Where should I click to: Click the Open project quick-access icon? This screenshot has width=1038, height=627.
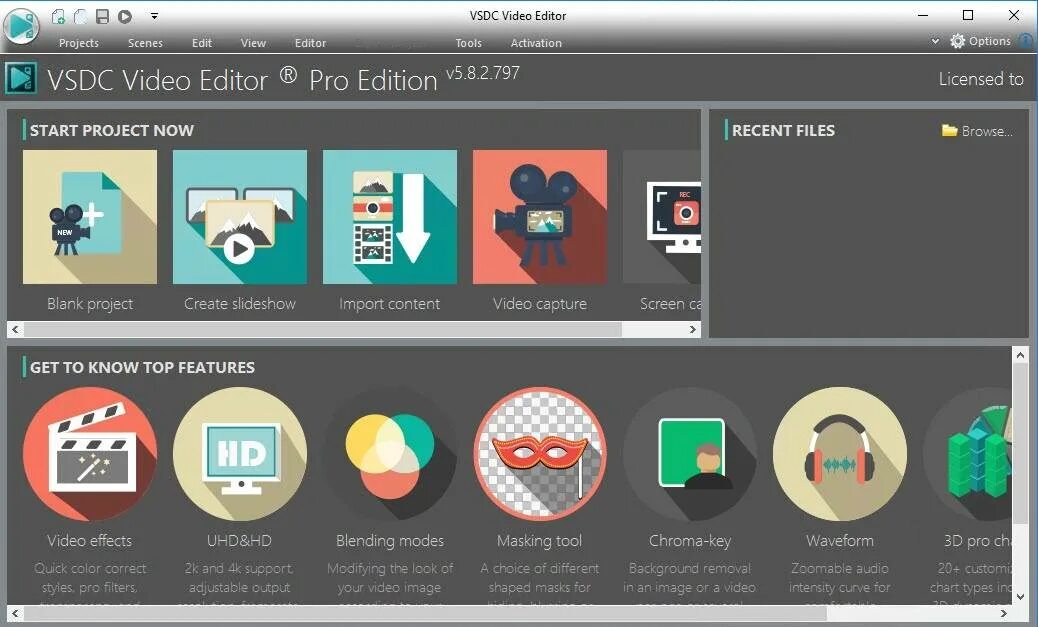[80, 16]
